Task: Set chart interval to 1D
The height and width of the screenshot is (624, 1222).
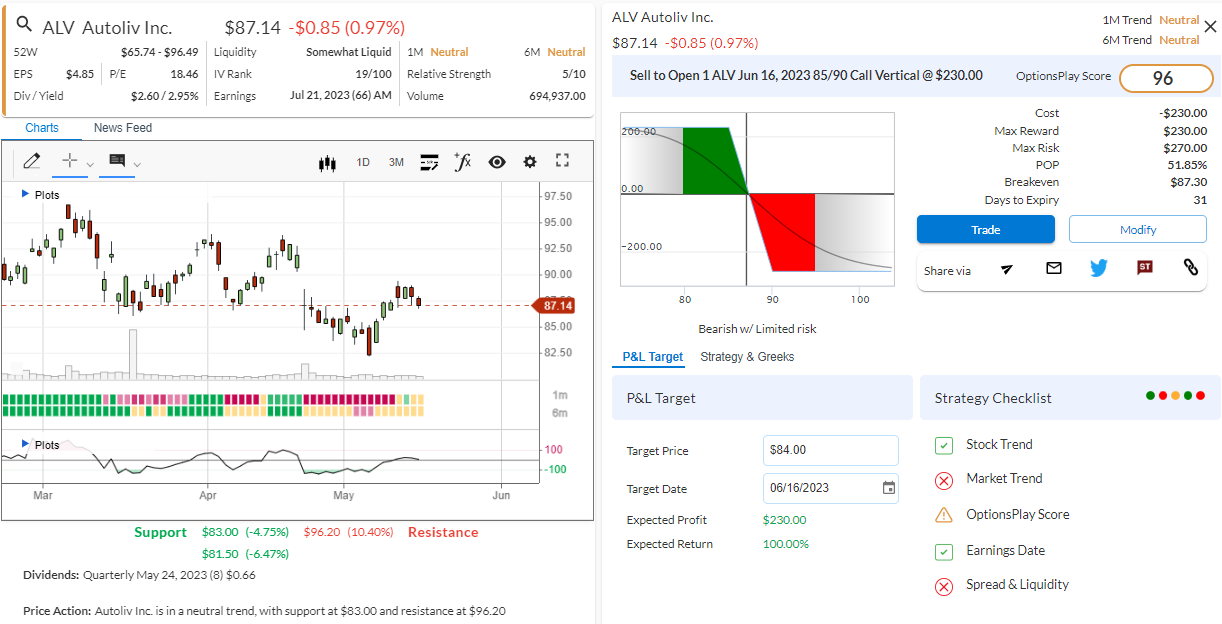Action: (363, 162)
